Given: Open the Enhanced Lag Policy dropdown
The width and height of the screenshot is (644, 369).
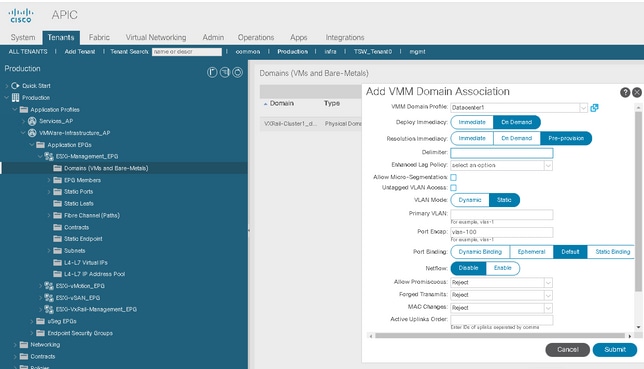Looking at the screenshot, I should [x=548, y=165].
